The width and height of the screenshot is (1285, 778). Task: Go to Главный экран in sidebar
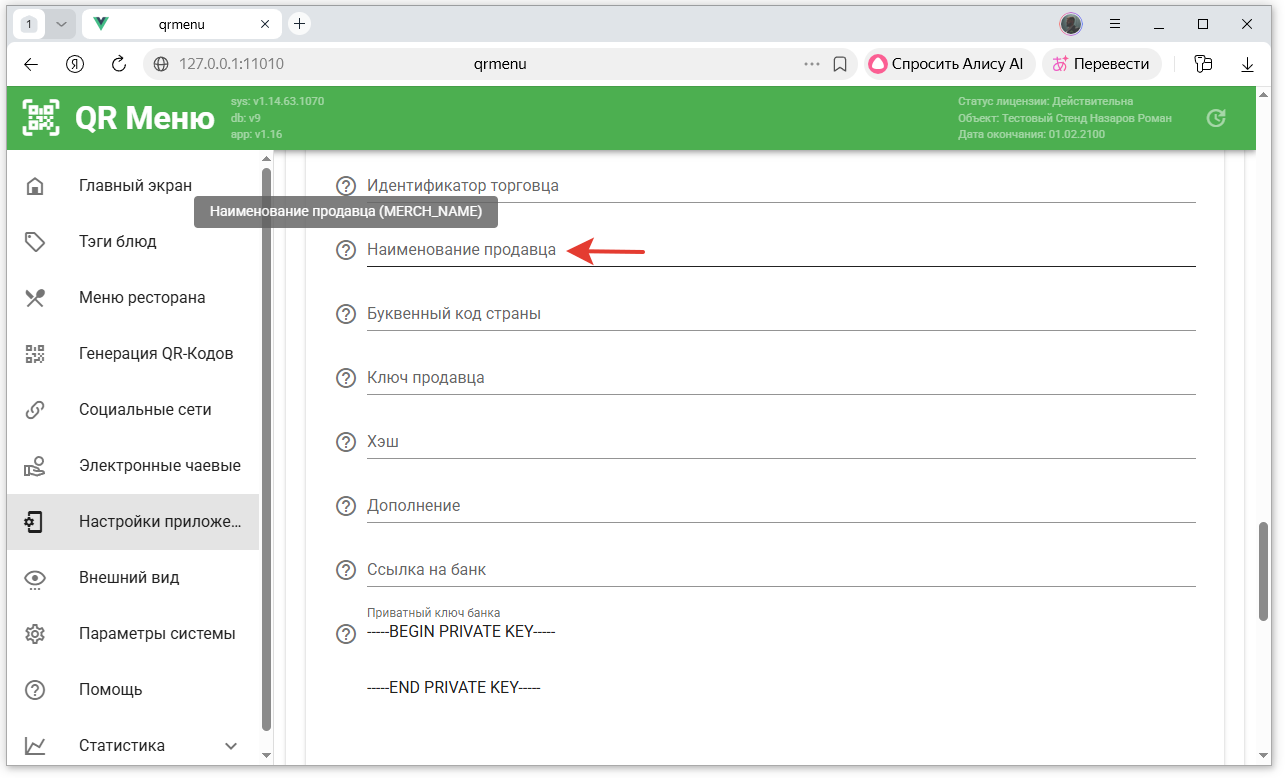coord(133,186)
